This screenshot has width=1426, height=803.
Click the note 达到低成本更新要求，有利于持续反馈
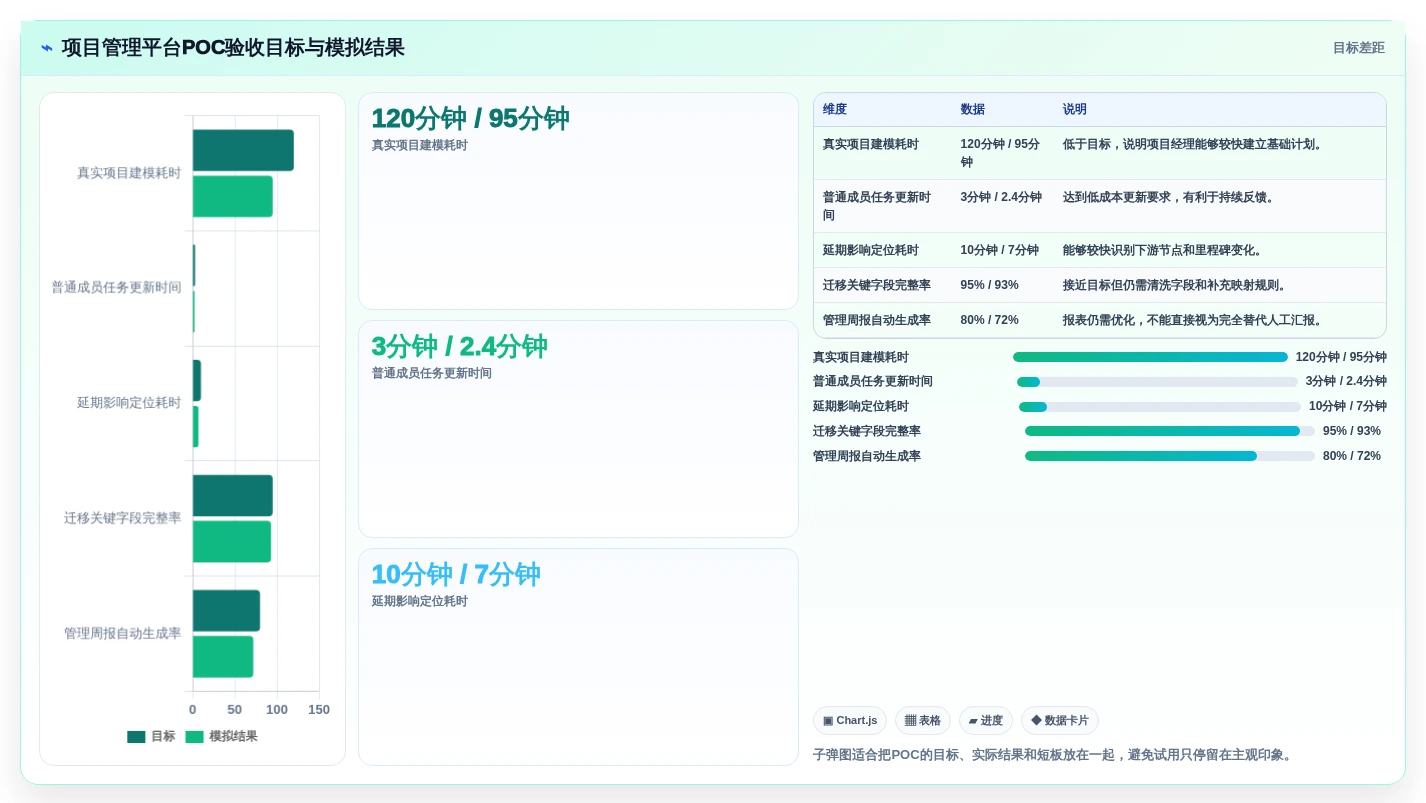pyautogui.click(x=1172, y=197)
